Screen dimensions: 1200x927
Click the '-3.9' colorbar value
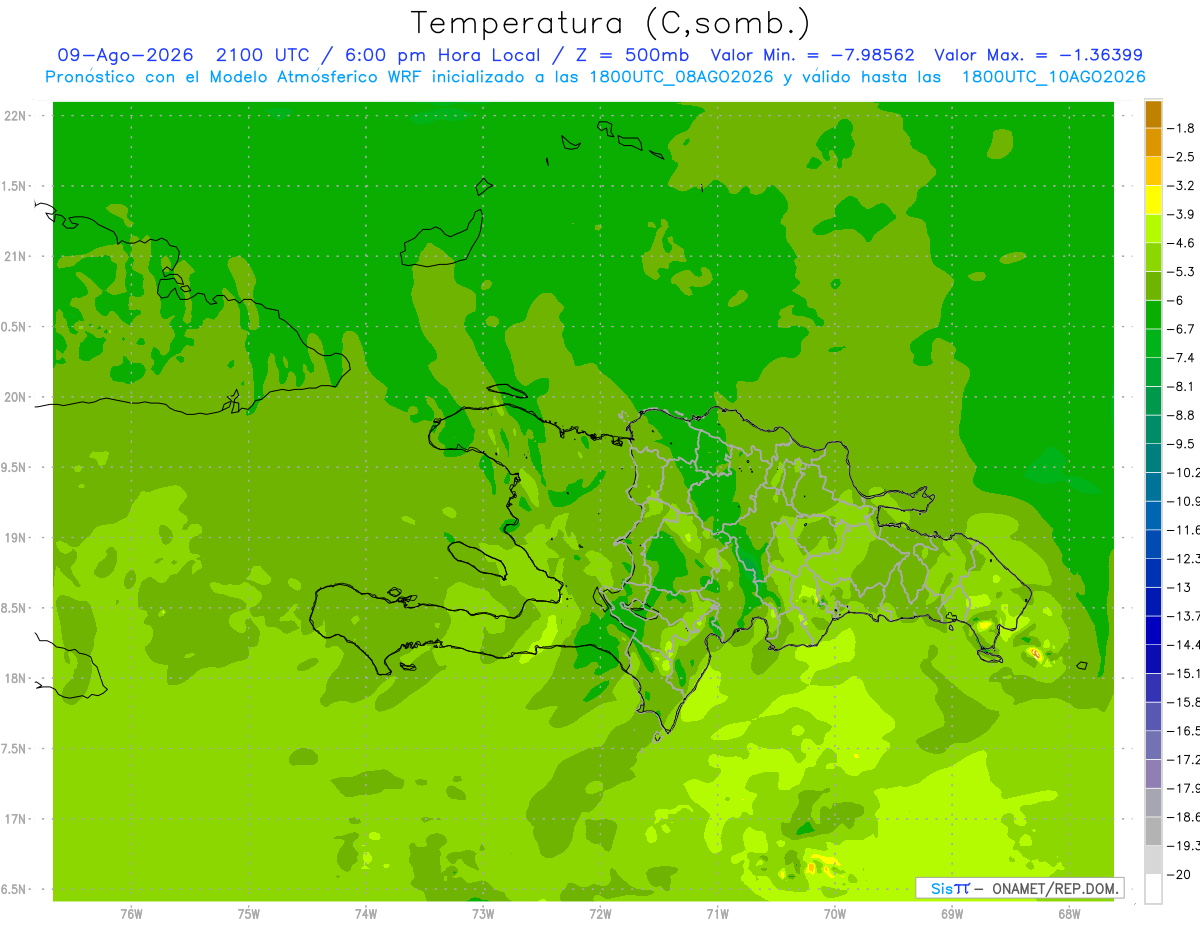coord(1182,214)
